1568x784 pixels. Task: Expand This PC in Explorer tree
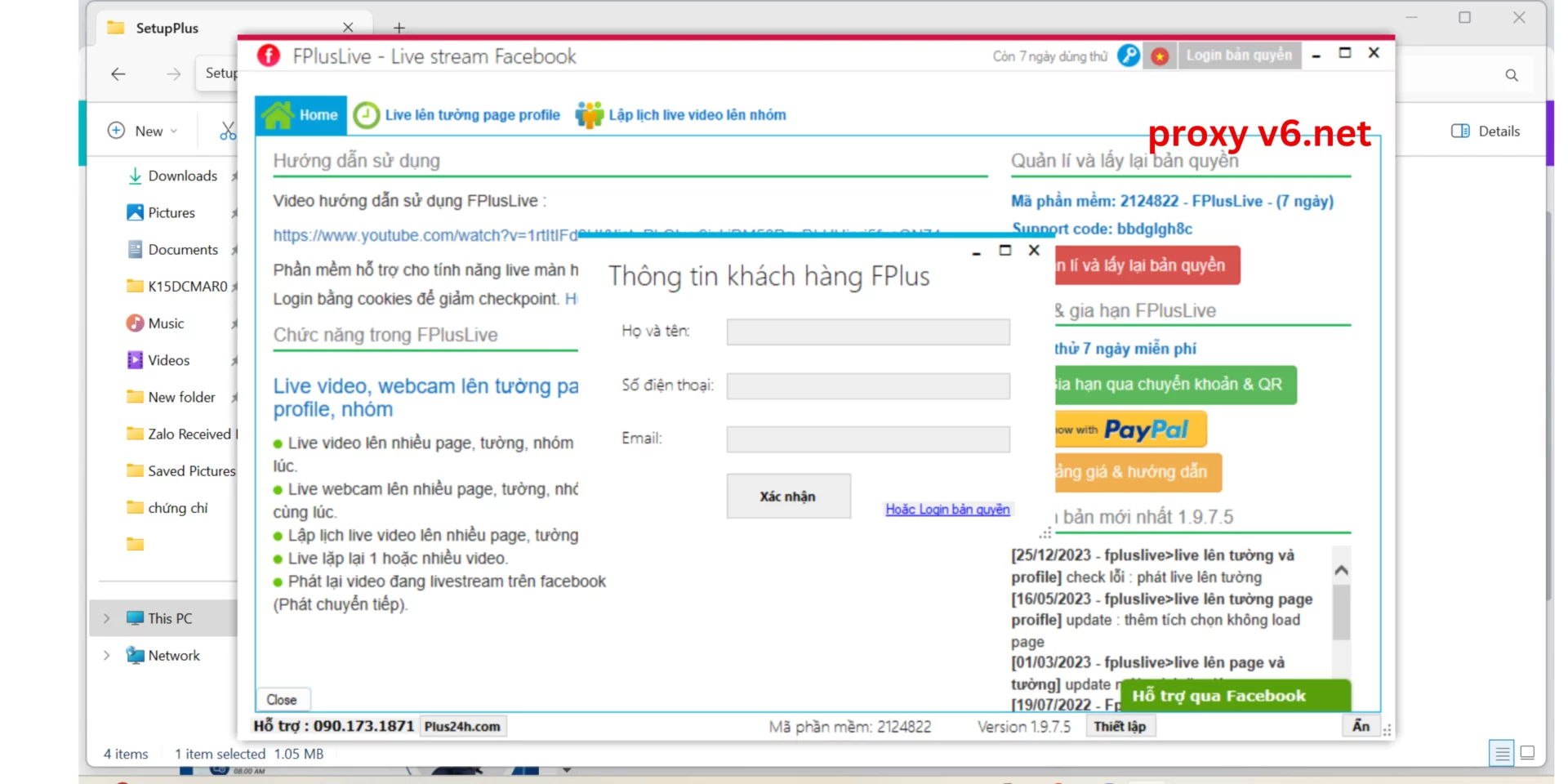pos(106,618)
